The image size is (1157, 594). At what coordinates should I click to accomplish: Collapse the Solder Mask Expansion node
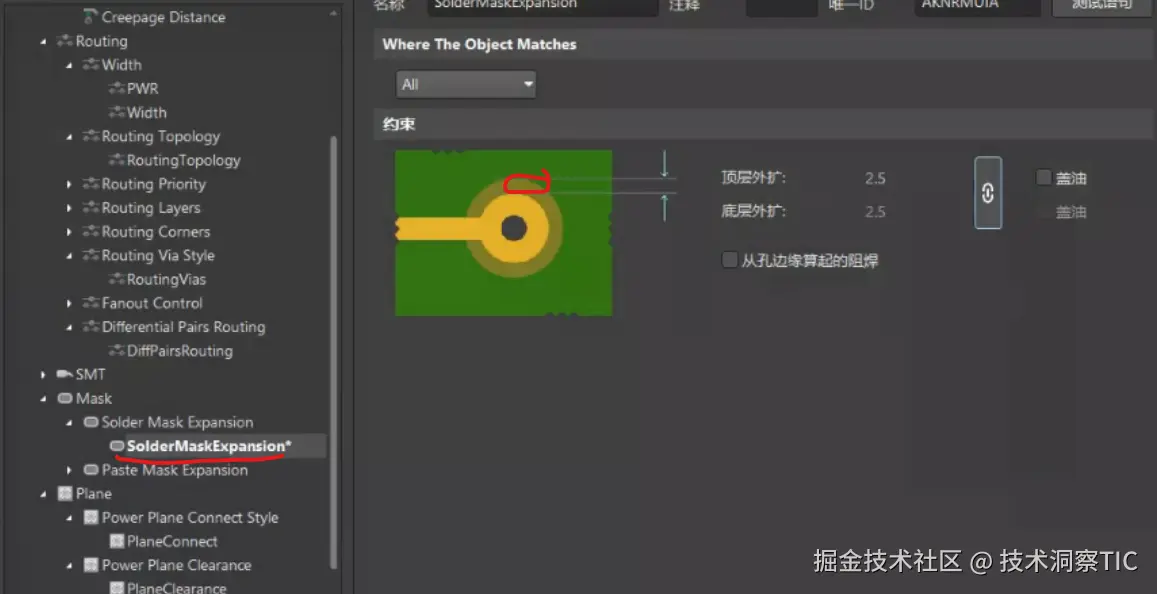(69, 423)
